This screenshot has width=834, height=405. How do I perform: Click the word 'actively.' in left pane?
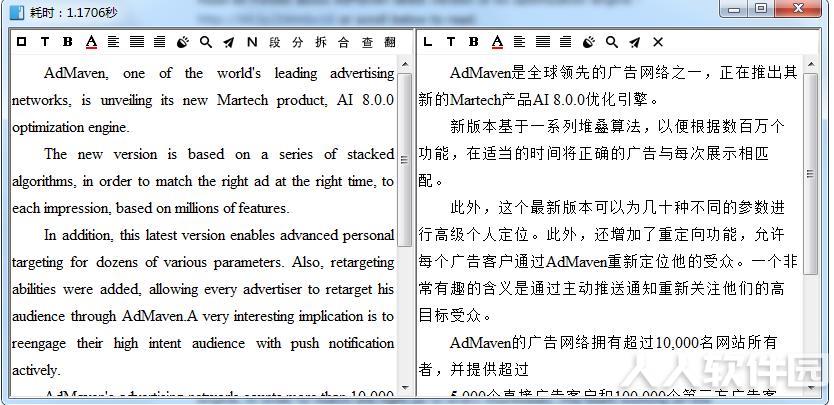click(36, 370)
